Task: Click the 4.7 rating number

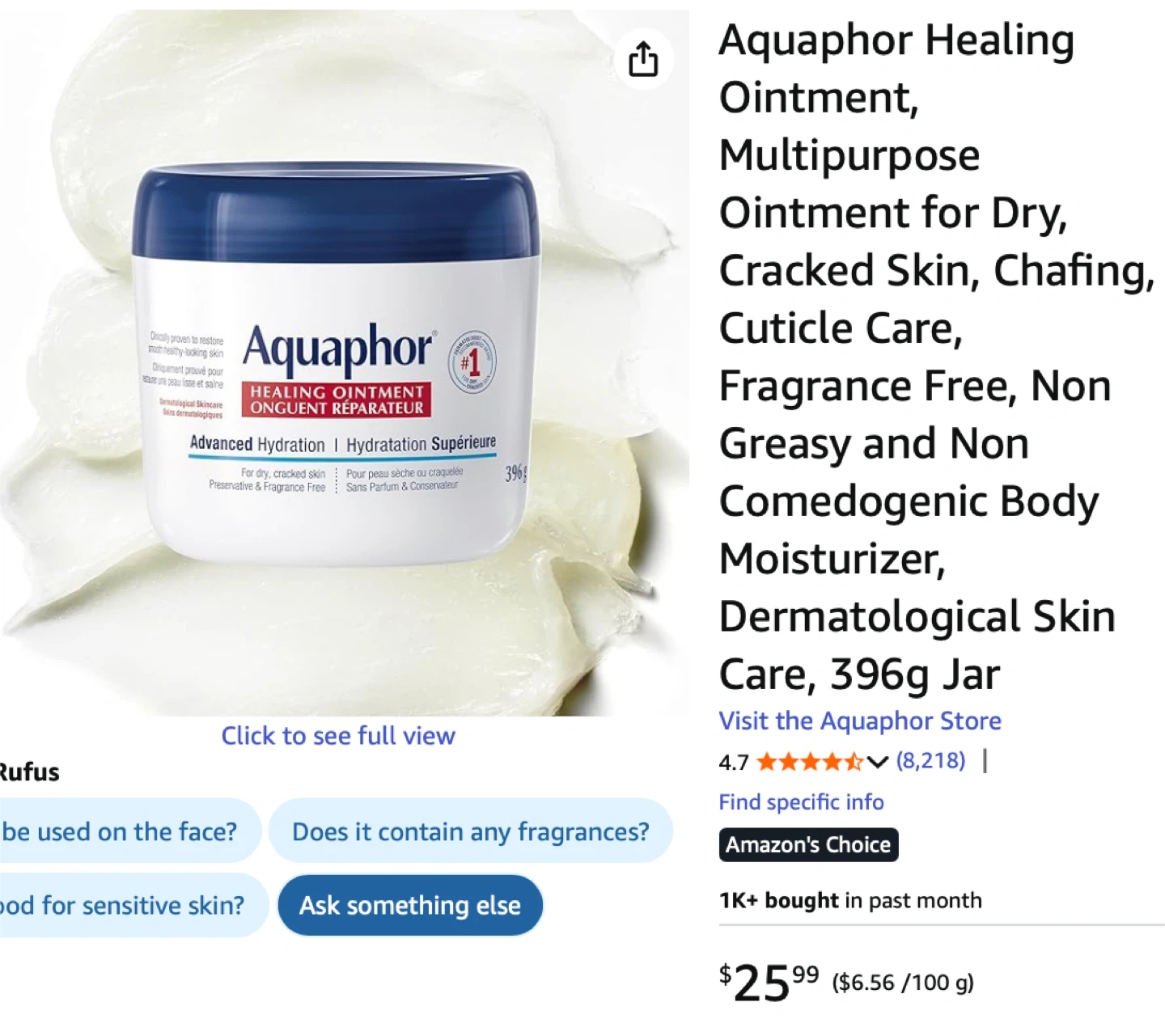Action: coord(734,763)
